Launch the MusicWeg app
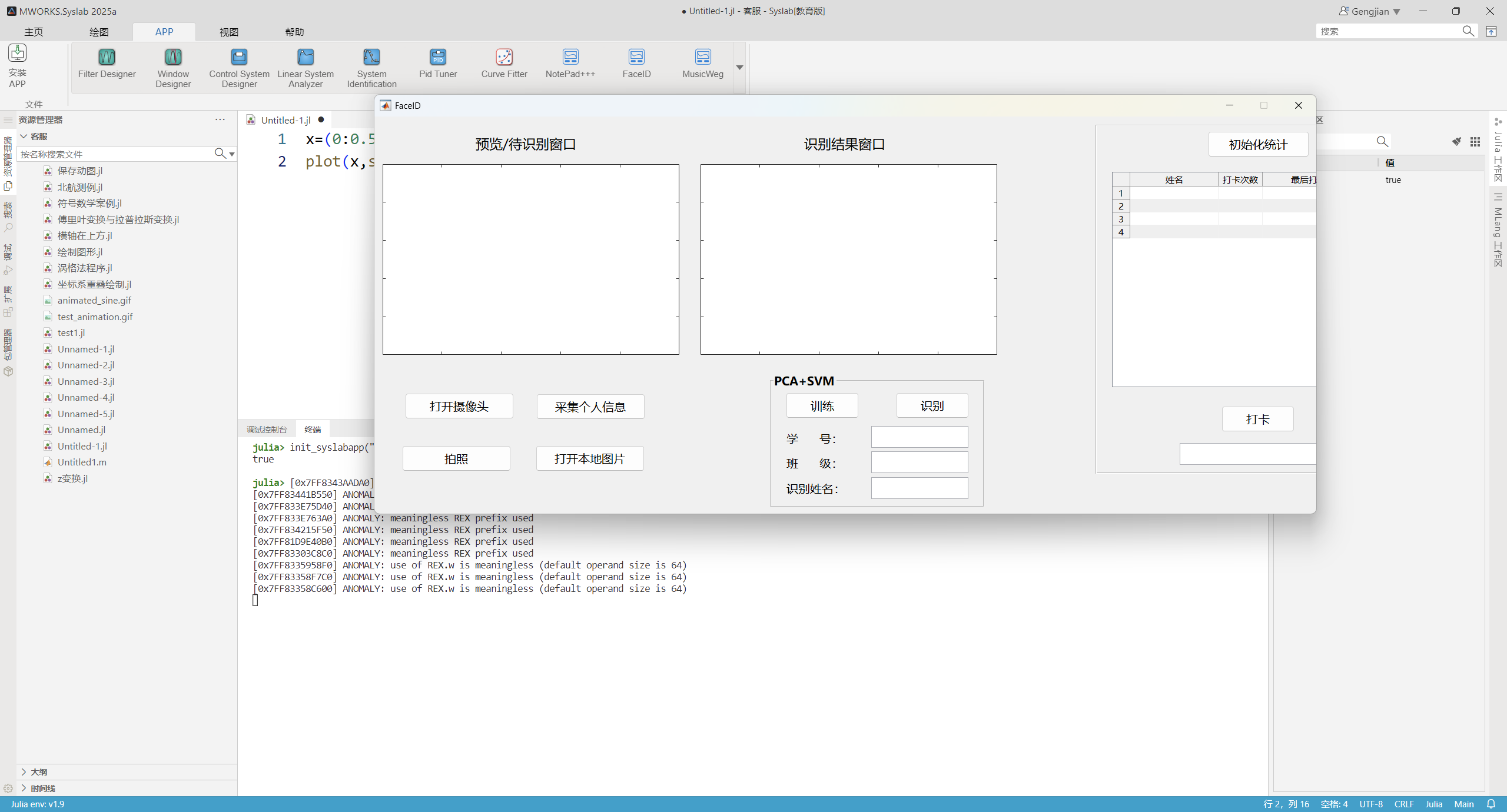 point(703,64)
